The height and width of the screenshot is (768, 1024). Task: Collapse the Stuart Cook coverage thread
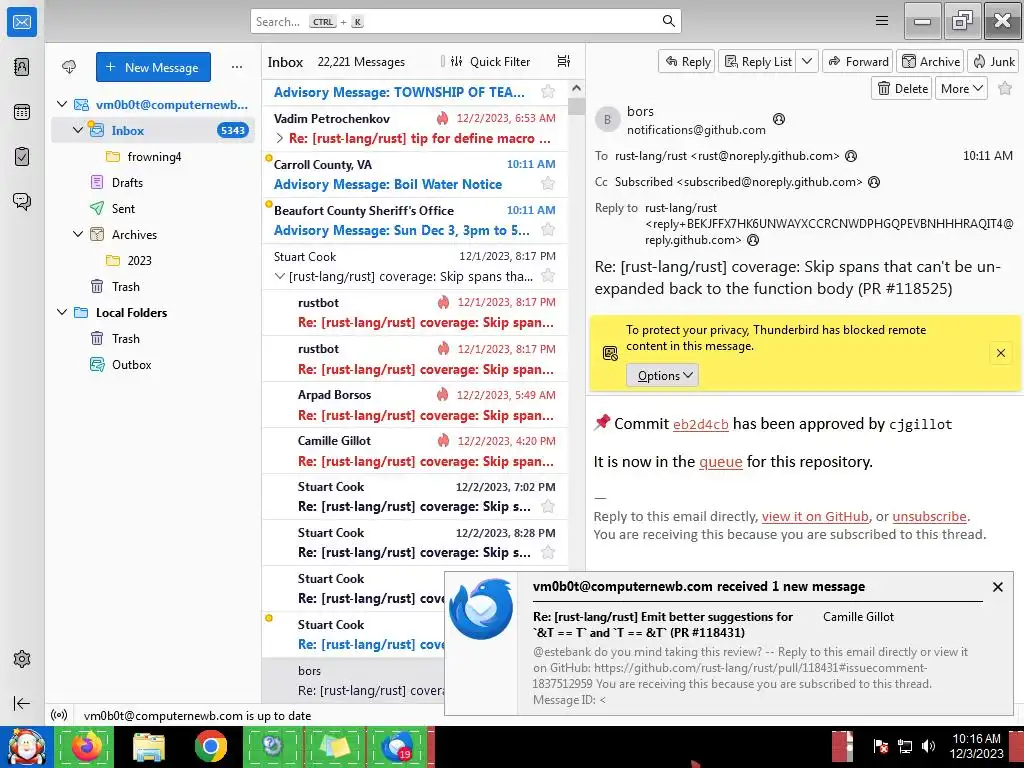tap(280, 276)
